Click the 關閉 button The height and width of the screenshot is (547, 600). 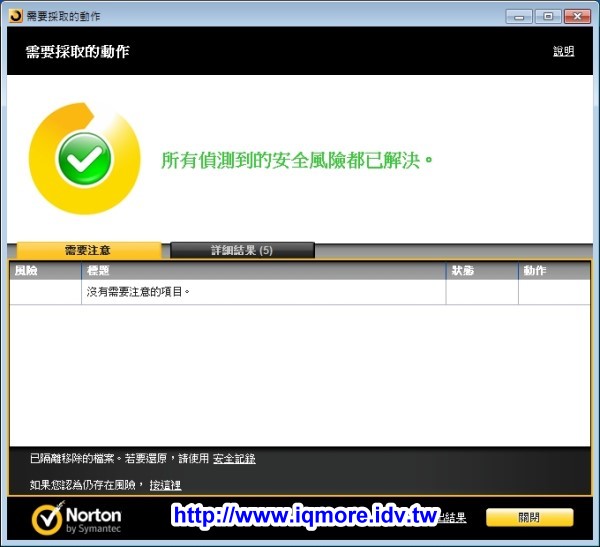pos(530,518)
